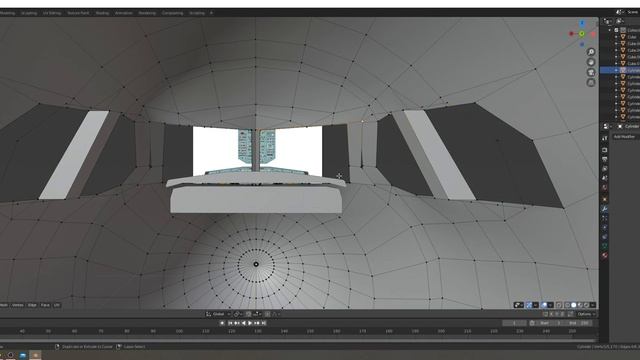The height and width of the screenshot is (360, 640).
Task: Play the animation in reverse
Action: pyautogui.click(x=244, y=323)
